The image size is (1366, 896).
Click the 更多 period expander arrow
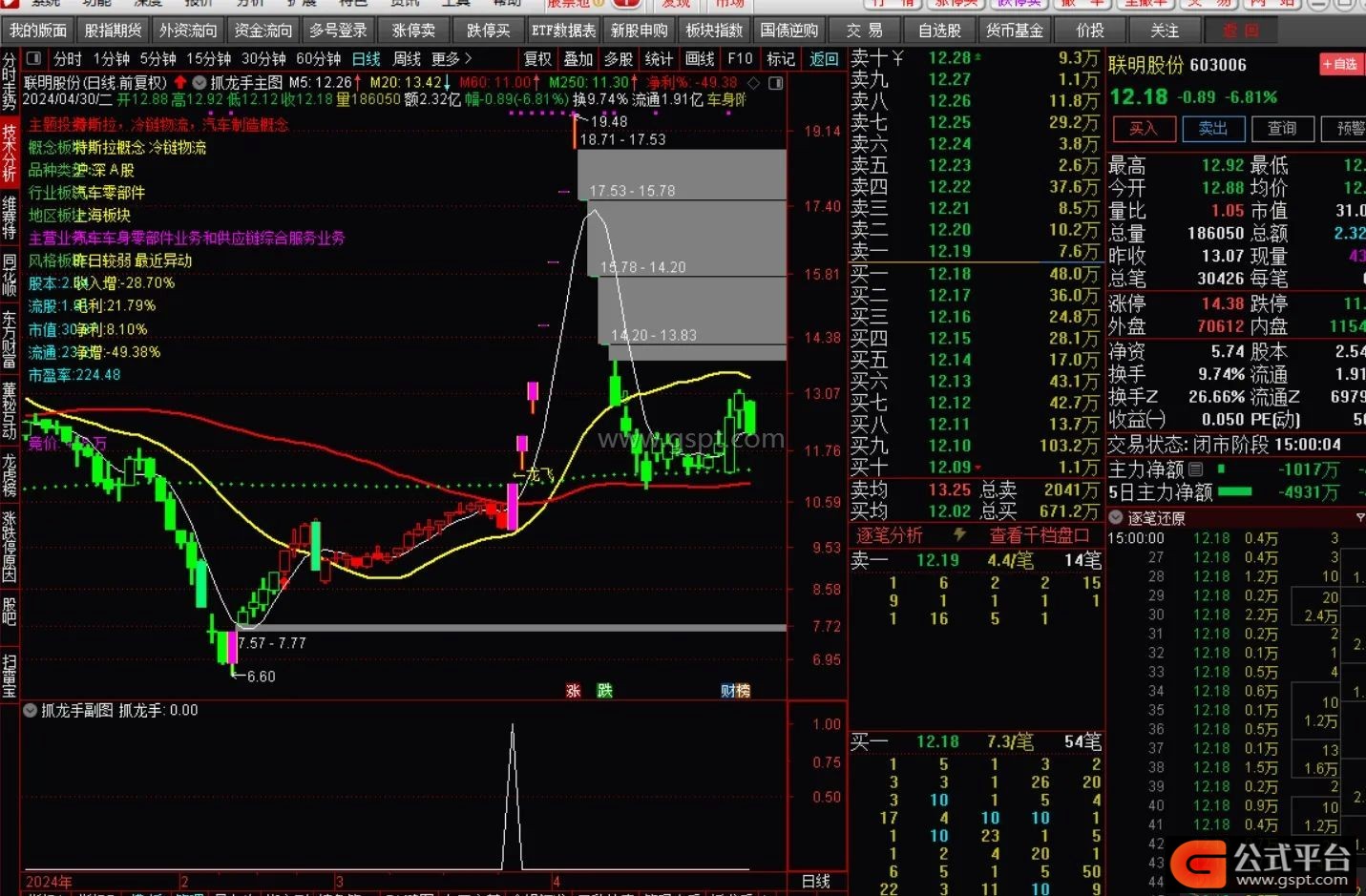click(x=468, y=59)
